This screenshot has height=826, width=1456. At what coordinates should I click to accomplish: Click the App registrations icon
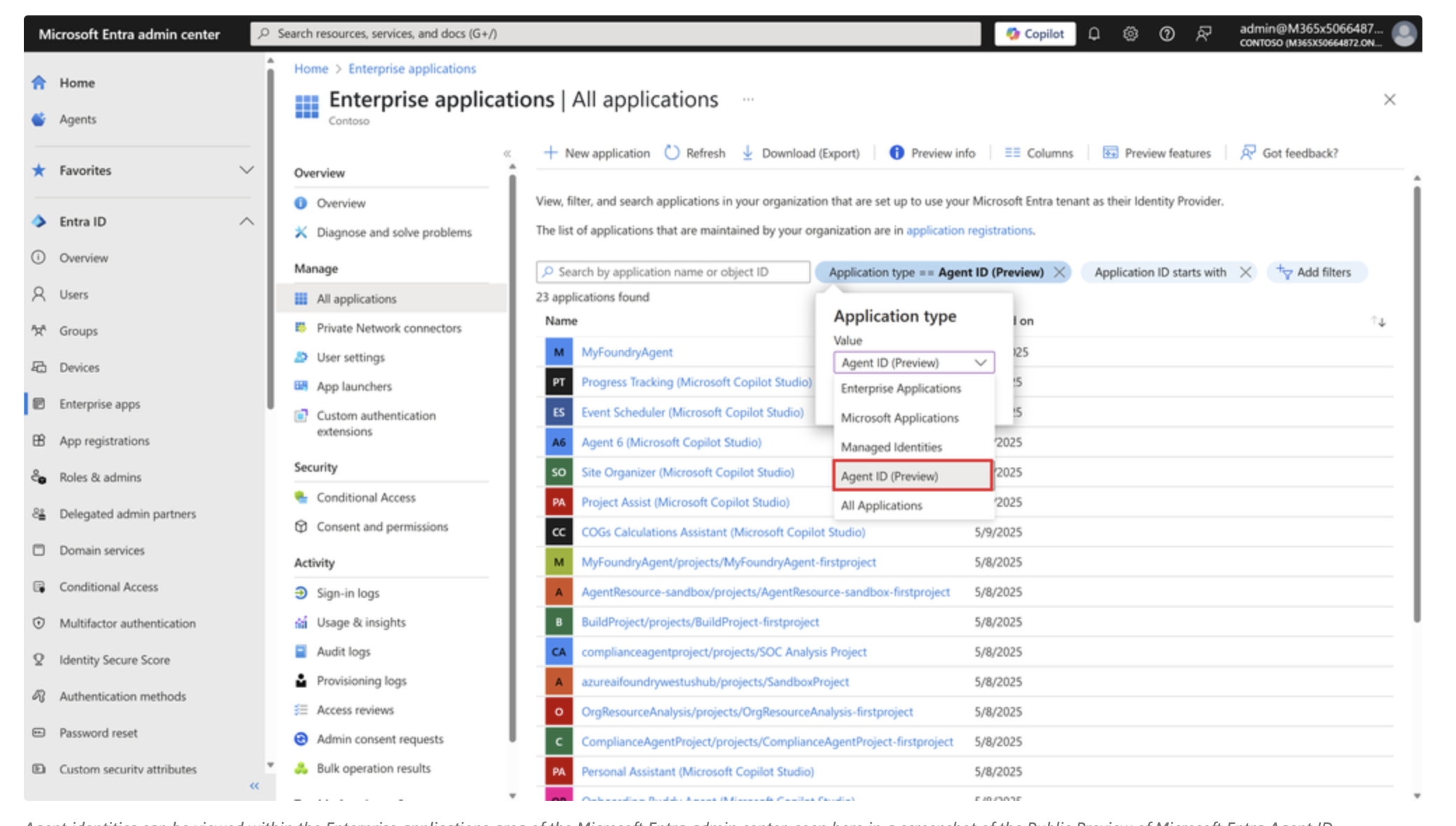pyautogui.click(x=39, y=440)
